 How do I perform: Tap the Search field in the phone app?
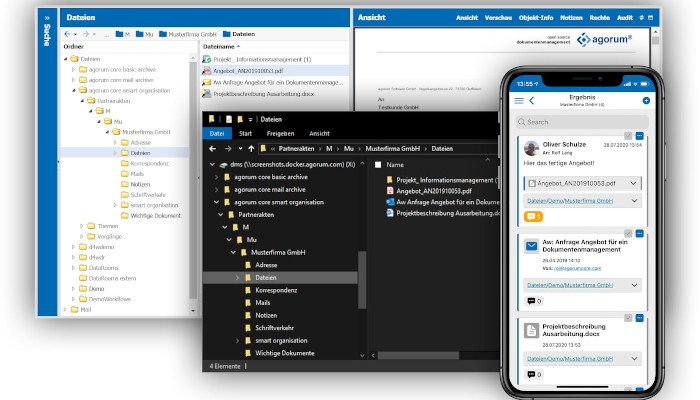[582, 122]
